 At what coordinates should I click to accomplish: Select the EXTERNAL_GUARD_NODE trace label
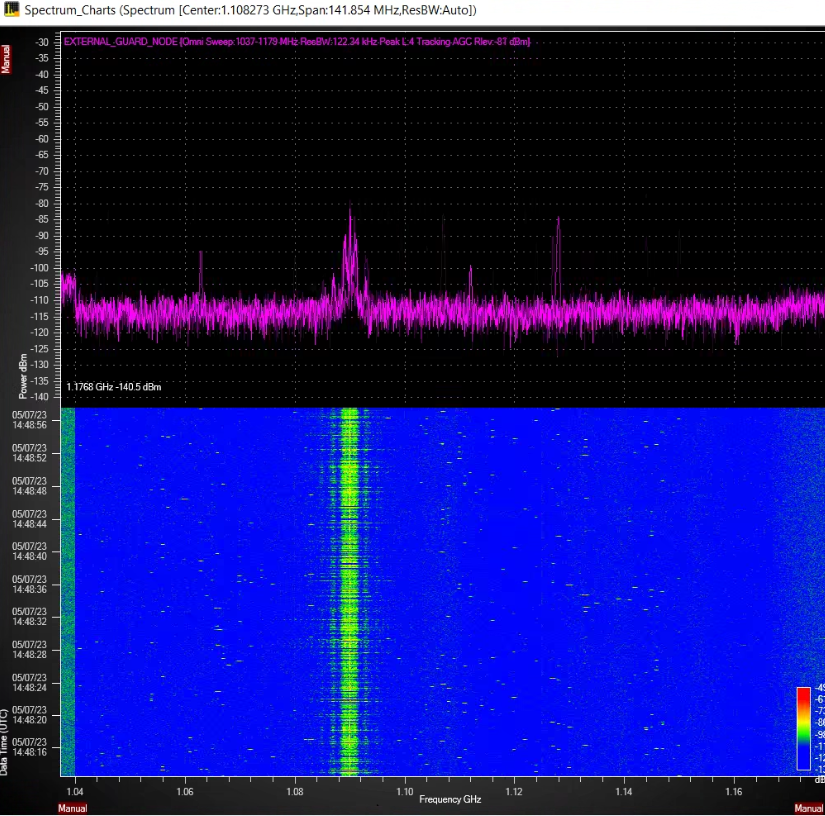point(118,42)
